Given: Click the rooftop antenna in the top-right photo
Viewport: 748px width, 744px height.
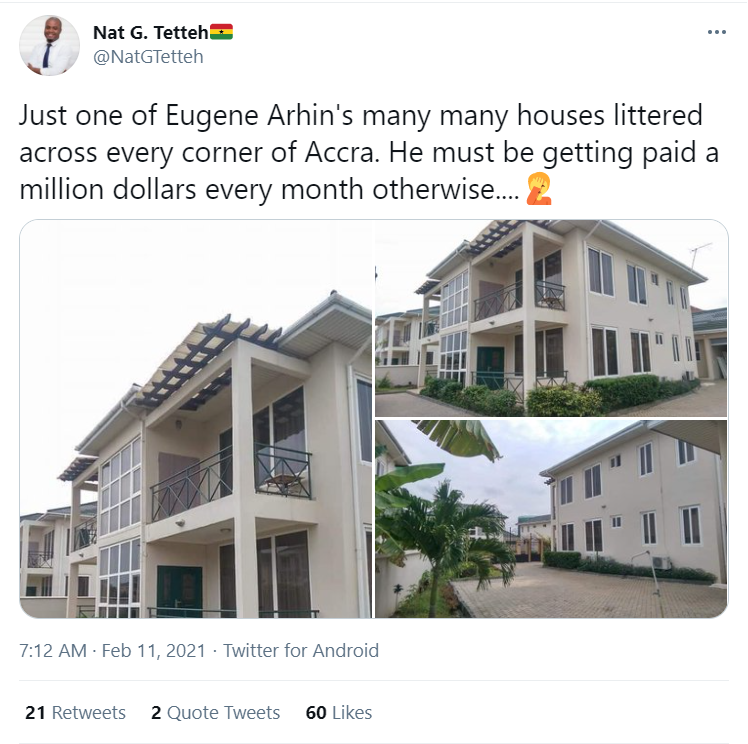Looking at the screenshot, I should coord(698,252).
